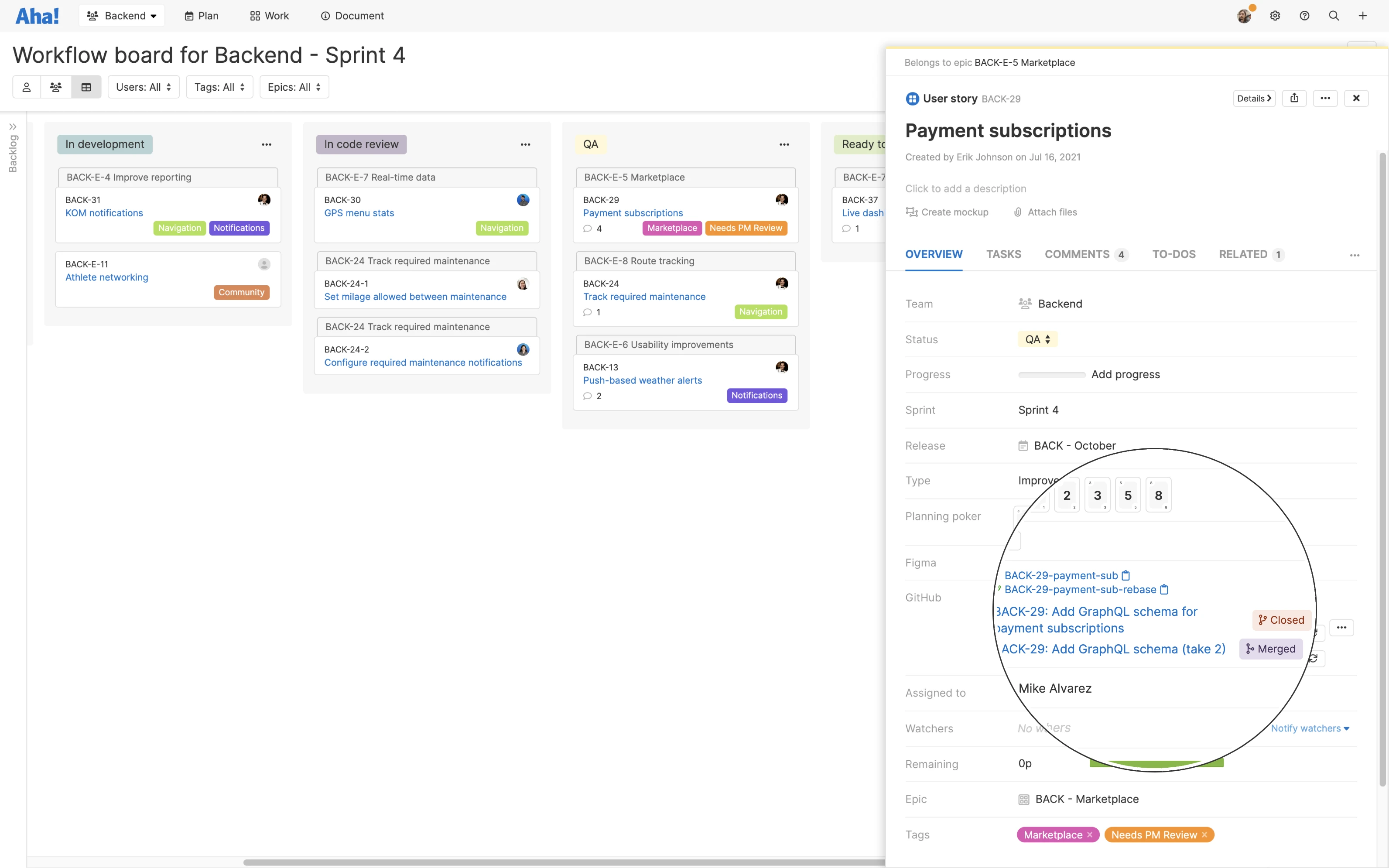The image size is (1389, 868).
Task: Select the 5 planning poker card
Action: click(x=1128, y=494)
